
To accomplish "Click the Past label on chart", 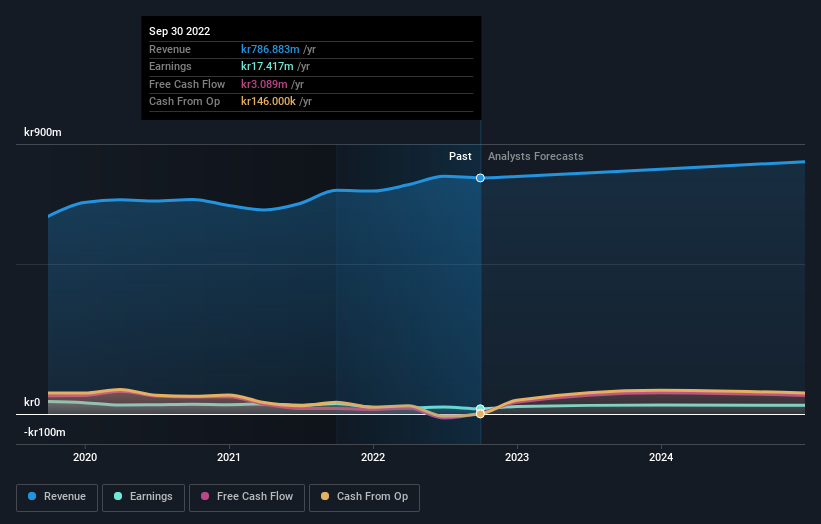I will 460,156.
